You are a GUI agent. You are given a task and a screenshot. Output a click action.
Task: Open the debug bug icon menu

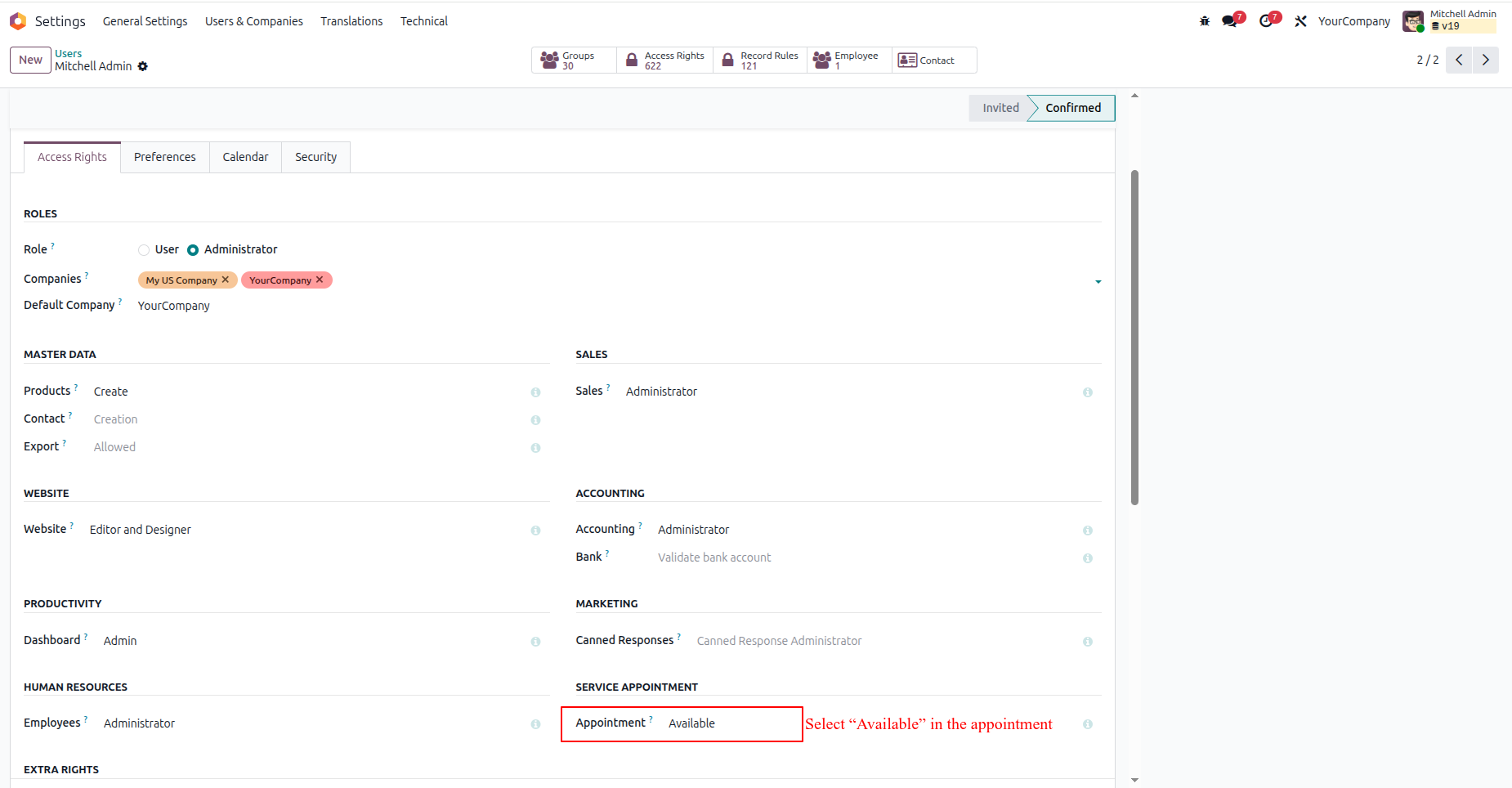[1205, 21]
